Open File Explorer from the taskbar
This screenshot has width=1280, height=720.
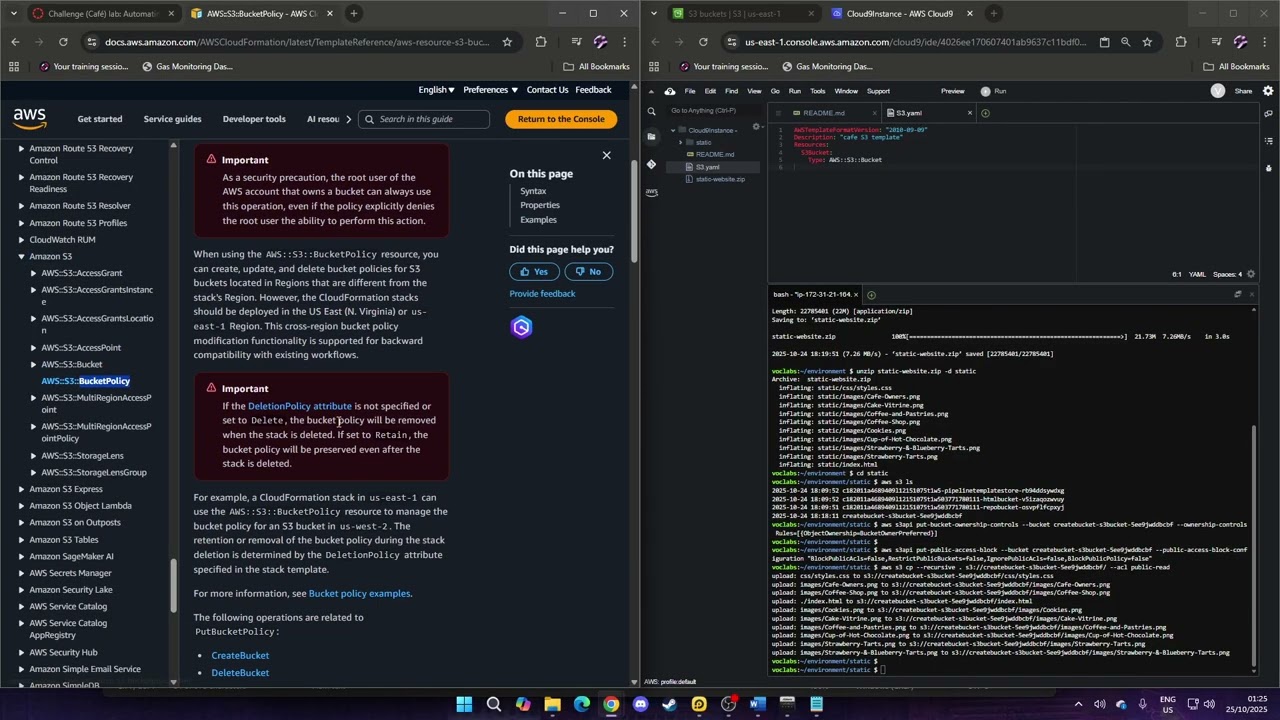click(552, 704)
